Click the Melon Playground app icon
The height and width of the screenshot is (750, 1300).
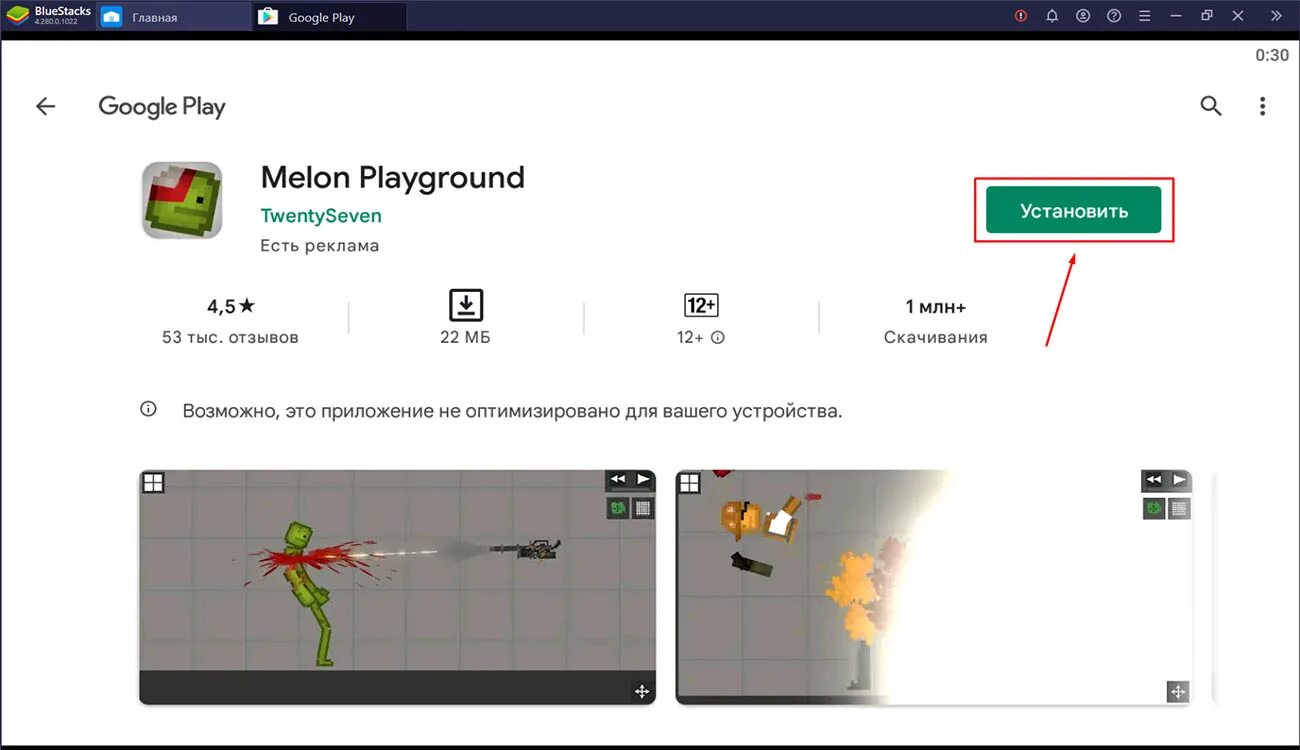click(x=181, y=201)
